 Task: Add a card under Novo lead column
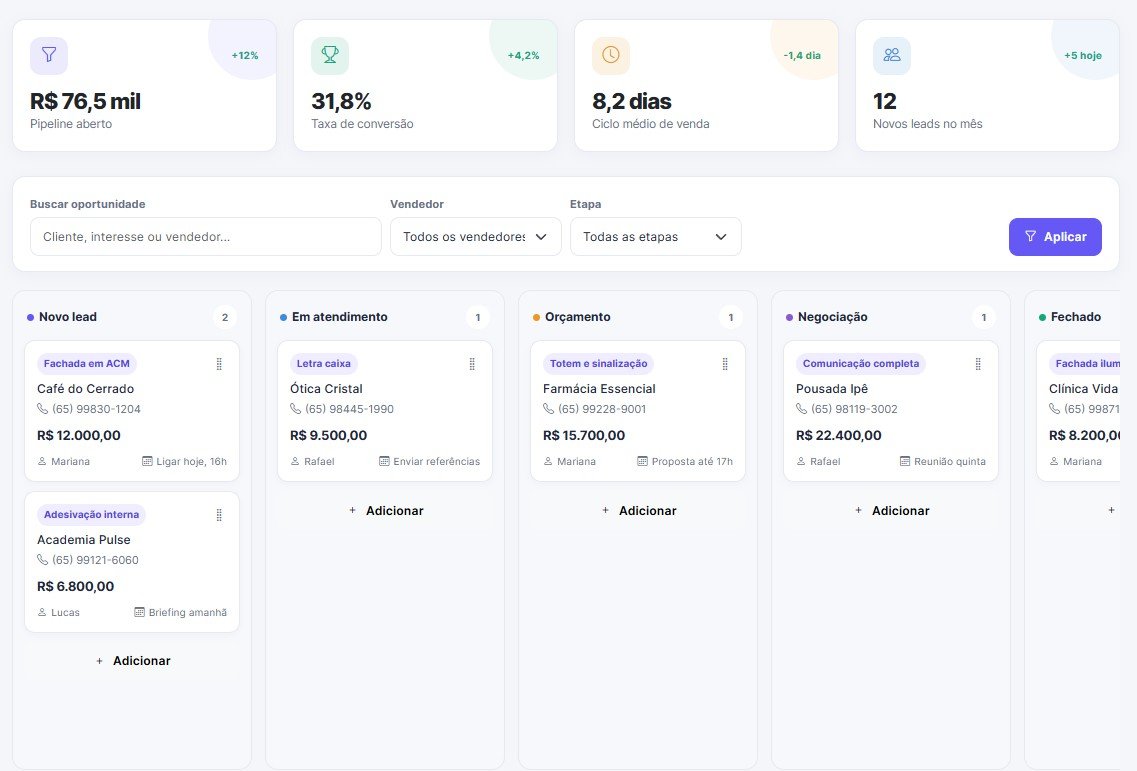point(132,661)
